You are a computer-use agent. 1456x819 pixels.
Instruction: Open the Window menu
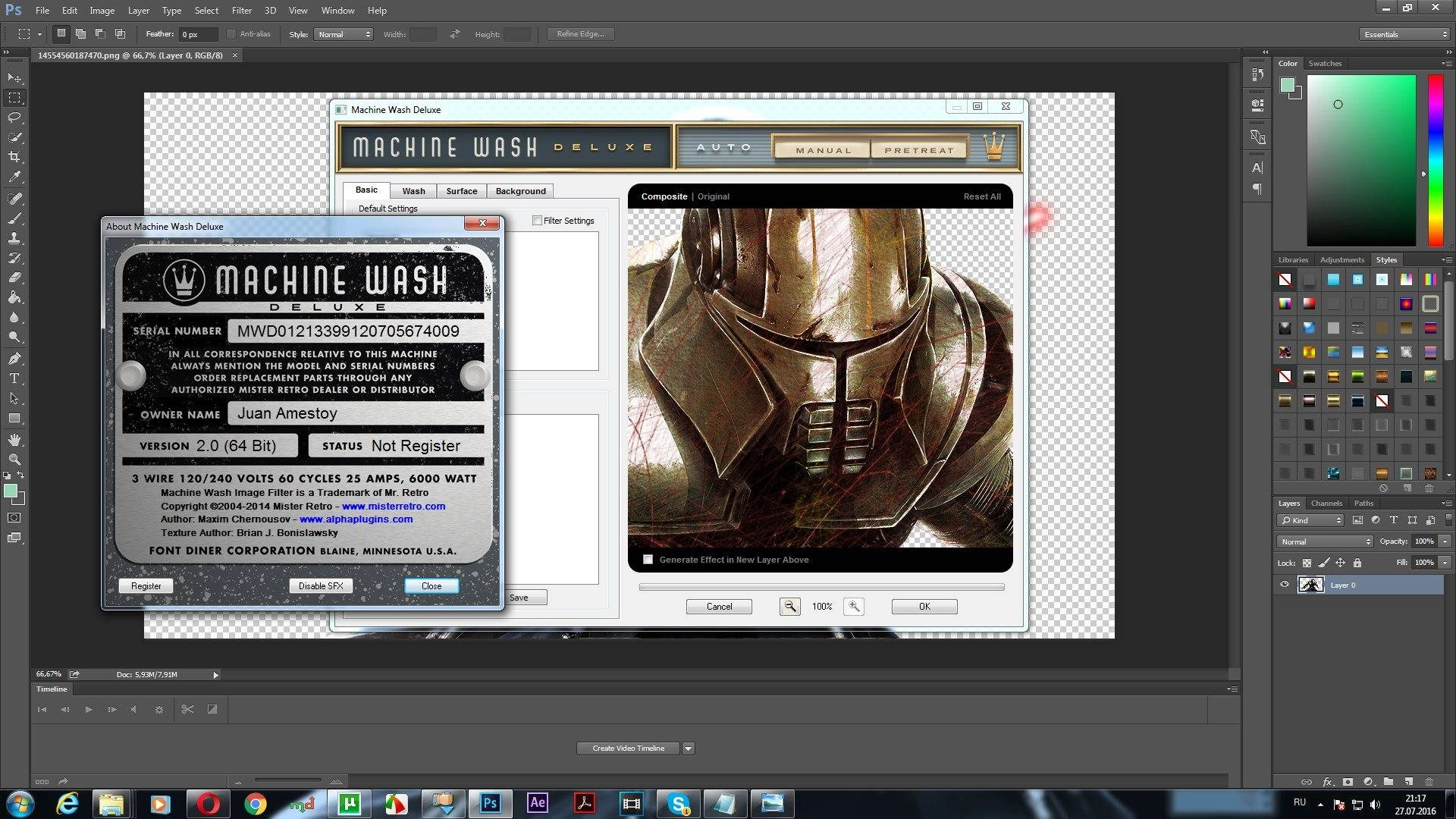[x=337, y=11]
